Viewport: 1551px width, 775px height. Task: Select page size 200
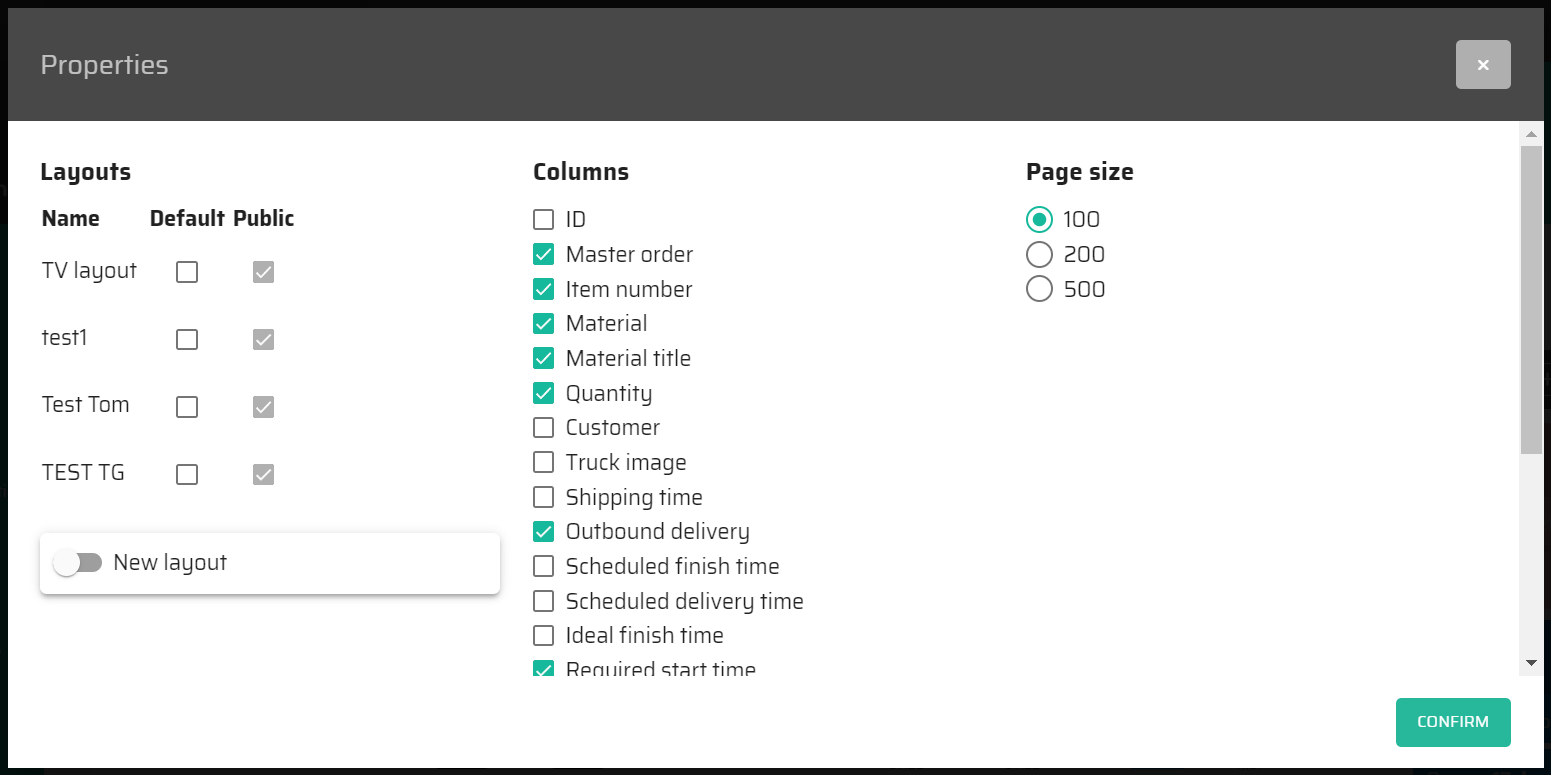point(1040,255)
